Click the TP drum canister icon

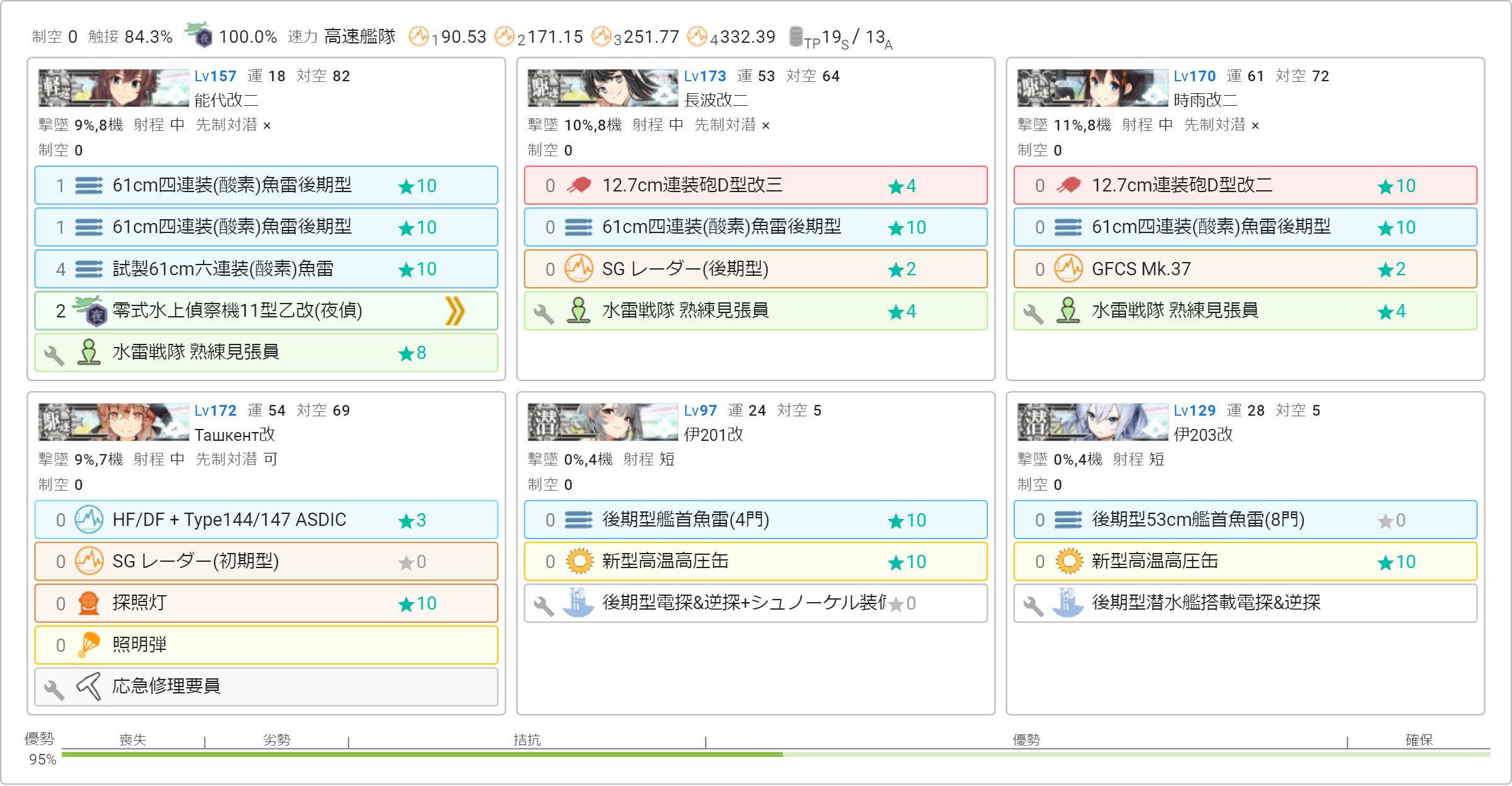tap(796, 36)
